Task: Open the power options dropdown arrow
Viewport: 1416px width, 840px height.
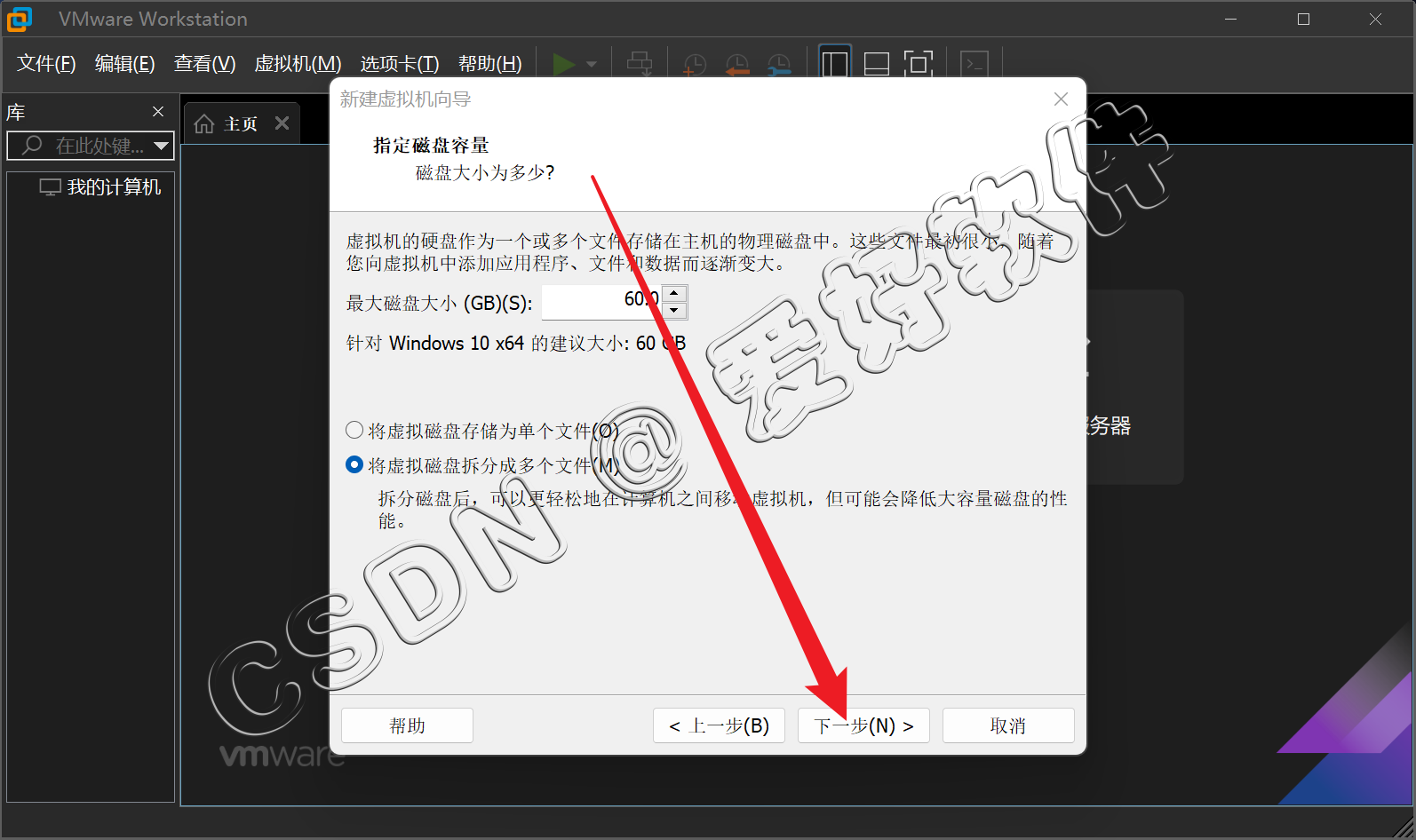Action: [592, 65]
